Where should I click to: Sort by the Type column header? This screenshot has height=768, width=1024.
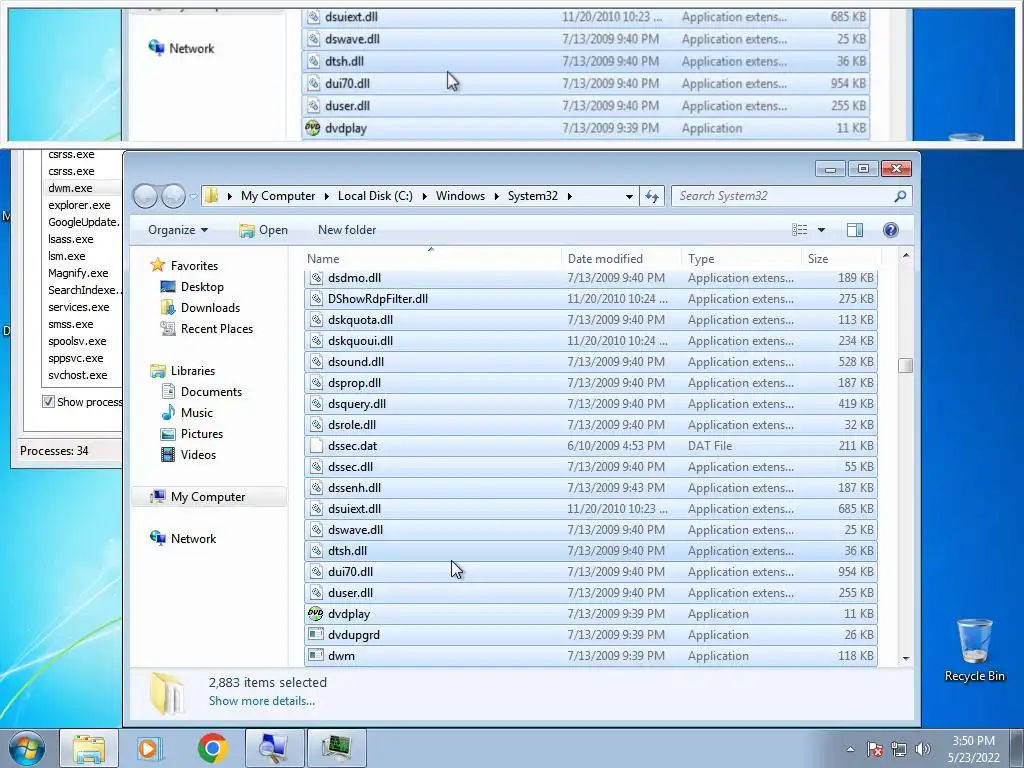click(x=741, y=259)
